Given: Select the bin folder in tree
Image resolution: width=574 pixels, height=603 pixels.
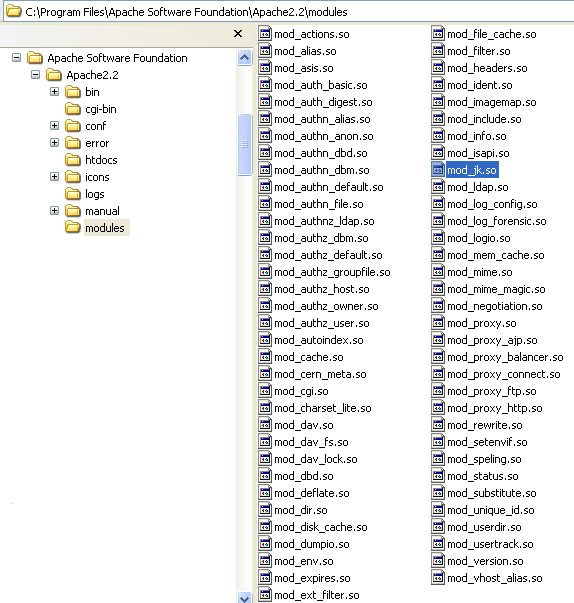Looking at the screenshot, I should click(92, 92).
